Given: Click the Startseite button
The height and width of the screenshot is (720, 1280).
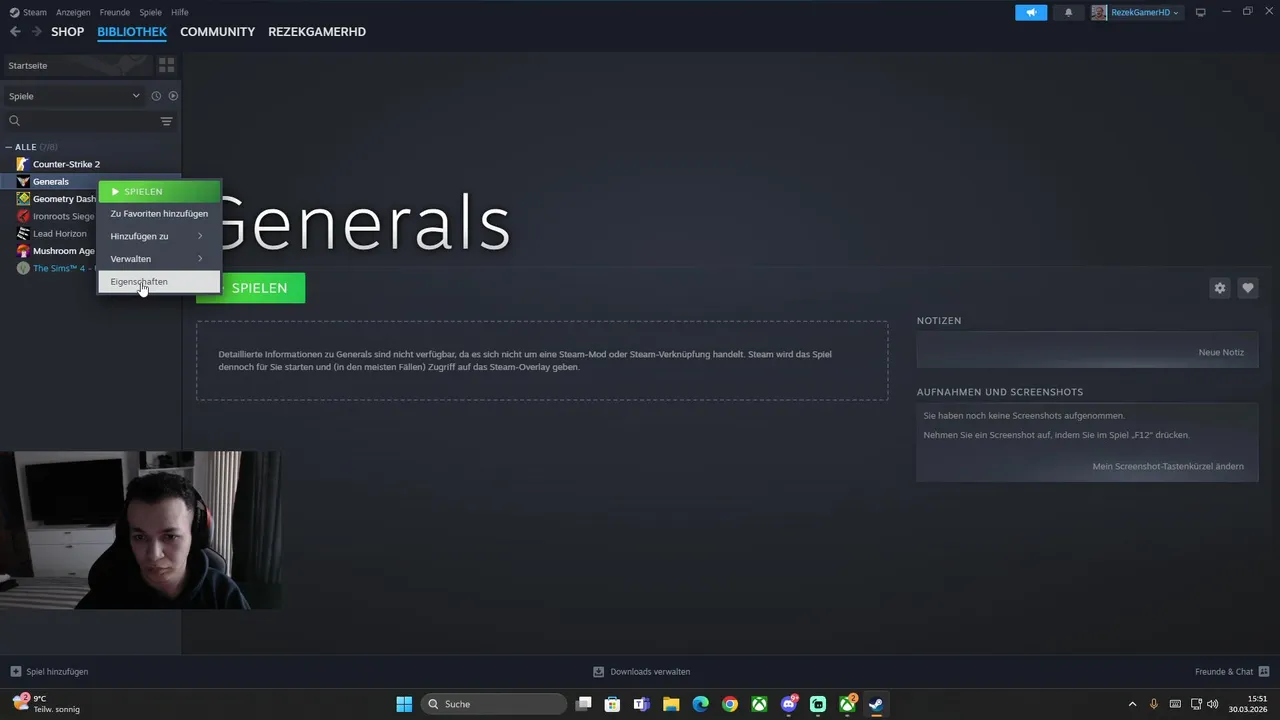Looking at the screenshot, I should (78, 65).
